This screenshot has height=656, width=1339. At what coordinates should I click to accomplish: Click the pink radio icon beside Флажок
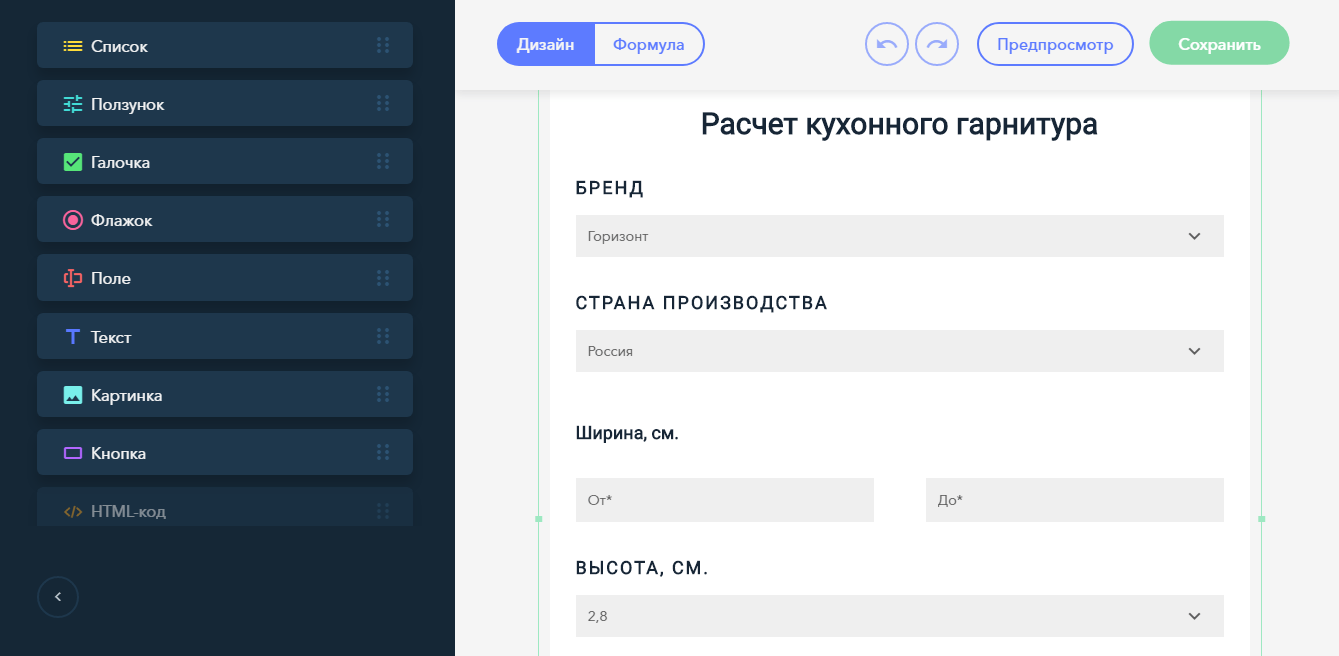tap(73, 220)
